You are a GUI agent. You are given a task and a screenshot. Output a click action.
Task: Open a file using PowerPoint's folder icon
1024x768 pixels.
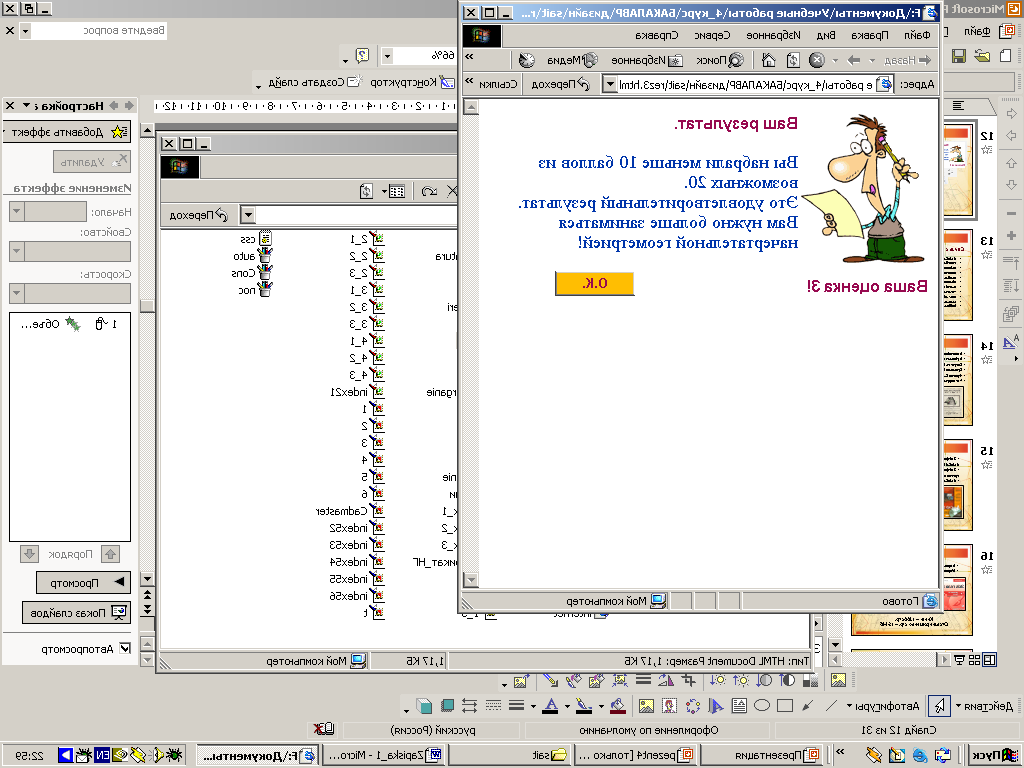[x=982, y=56]
